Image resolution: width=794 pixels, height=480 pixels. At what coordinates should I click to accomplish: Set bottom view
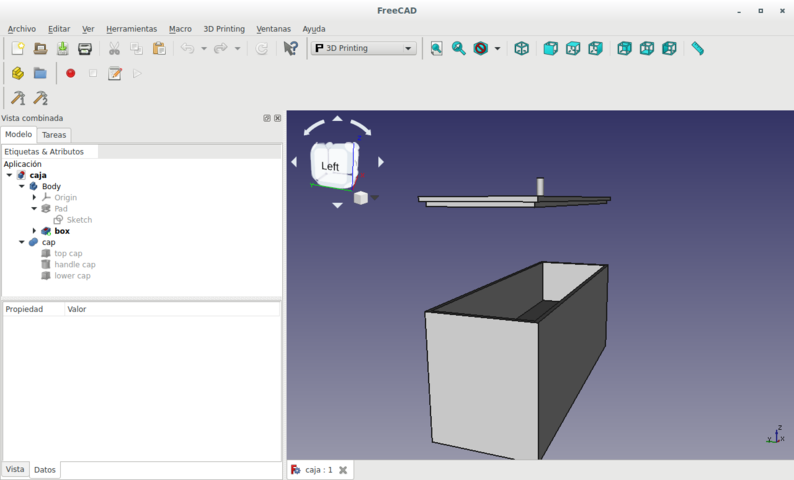647,49
